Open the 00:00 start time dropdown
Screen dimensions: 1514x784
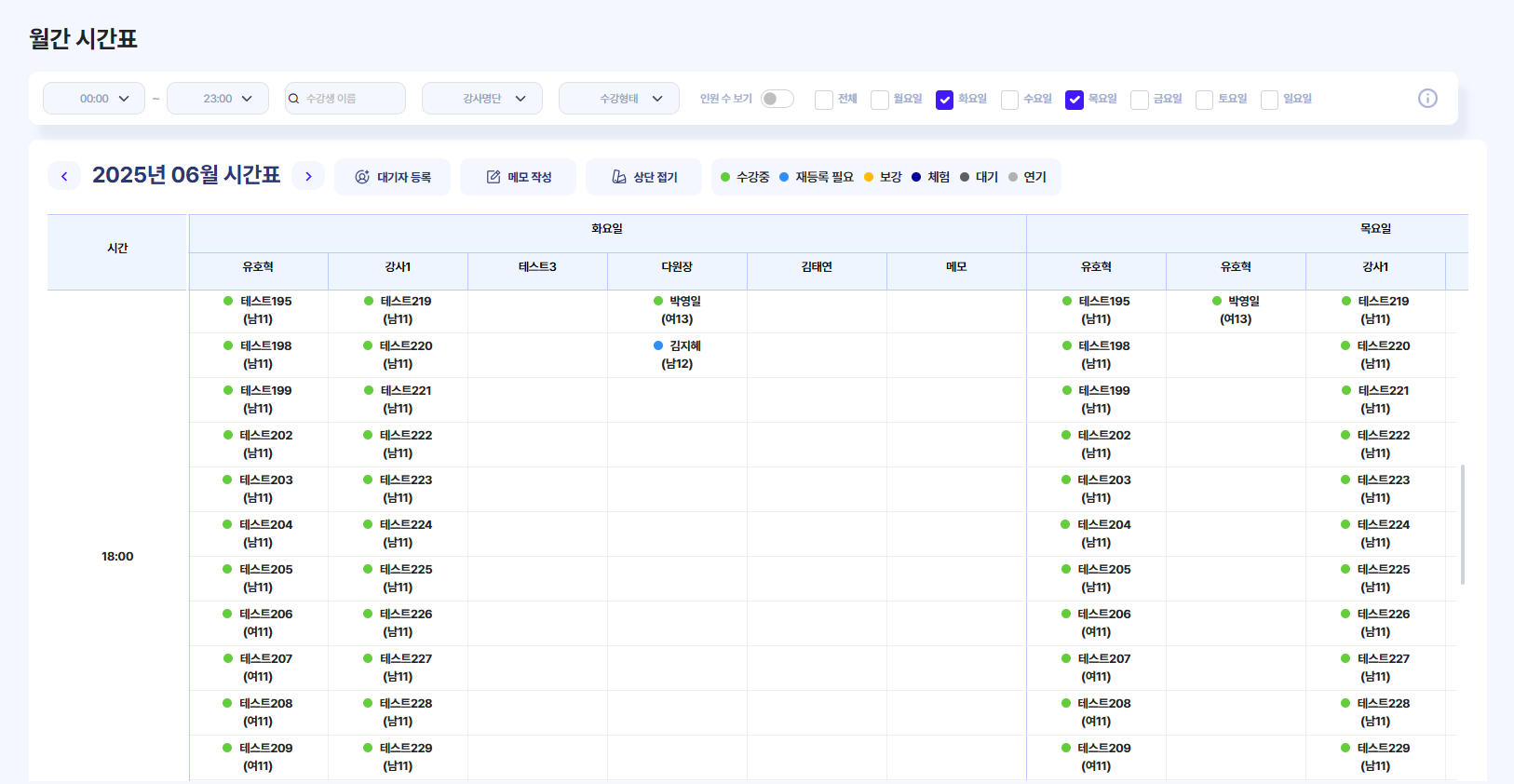click(94, 99)
